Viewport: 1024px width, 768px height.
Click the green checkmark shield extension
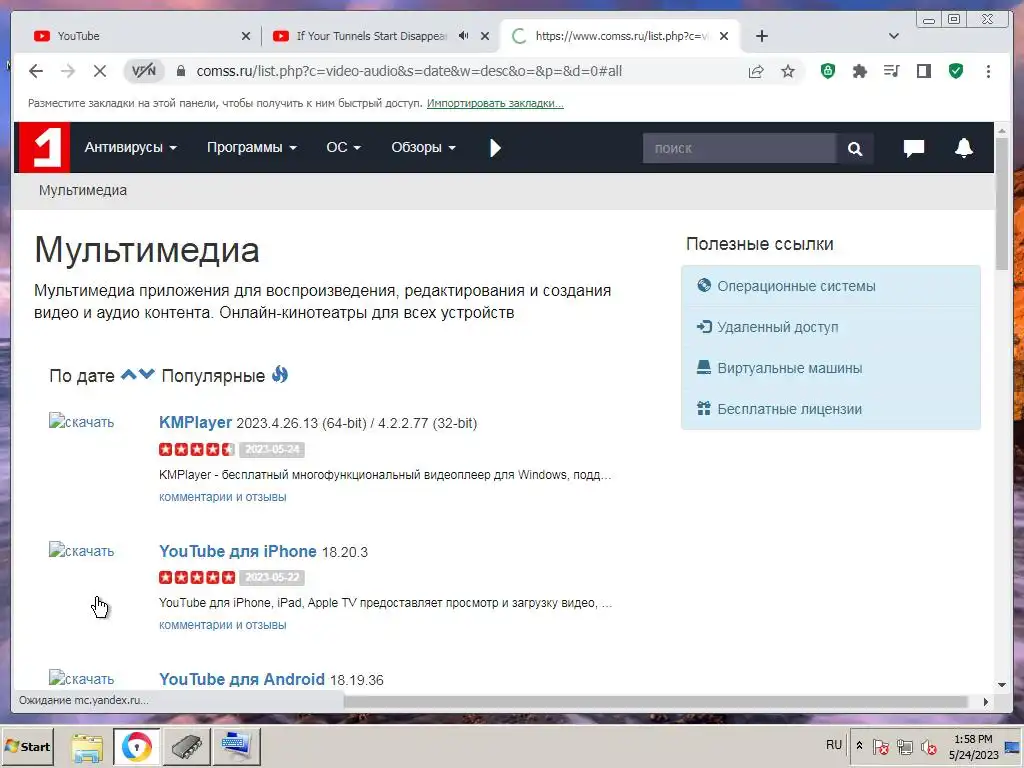(x=956, y=71)
